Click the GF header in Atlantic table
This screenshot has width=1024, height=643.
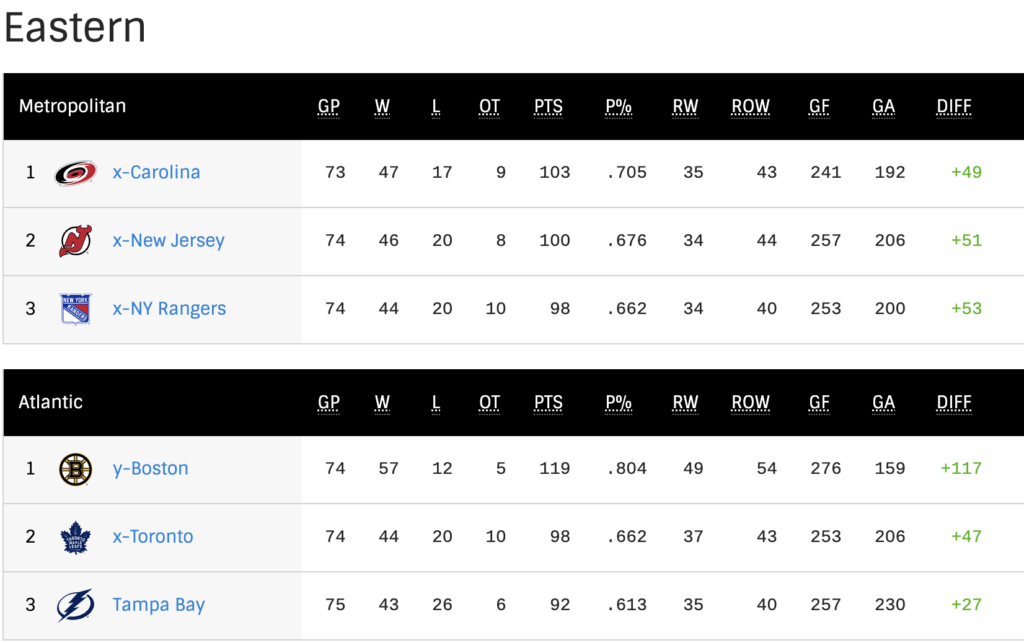pyautogui.click(x=819, y=403)
